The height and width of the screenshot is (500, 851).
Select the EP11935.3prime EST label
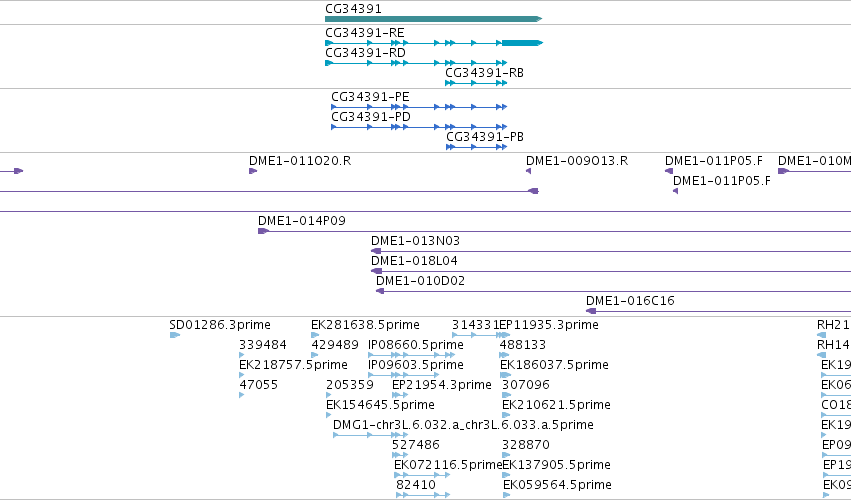tap(549, 325)
